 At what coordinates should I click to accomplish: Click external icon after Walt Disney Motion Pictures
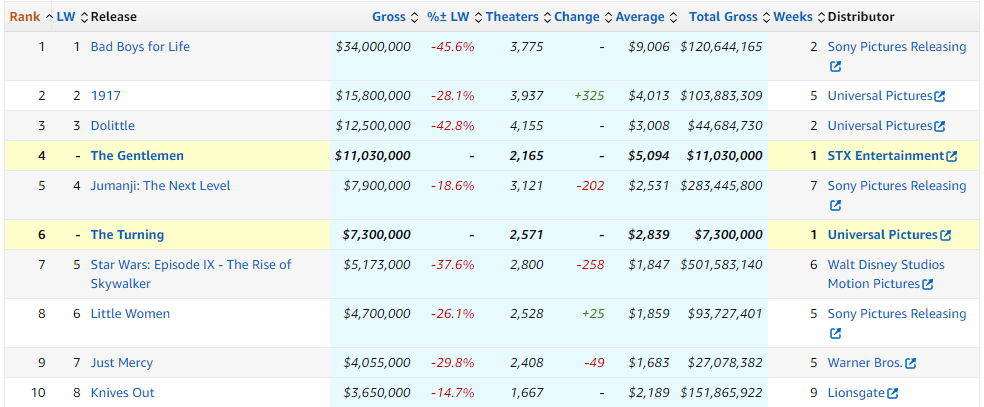point(927,285)
